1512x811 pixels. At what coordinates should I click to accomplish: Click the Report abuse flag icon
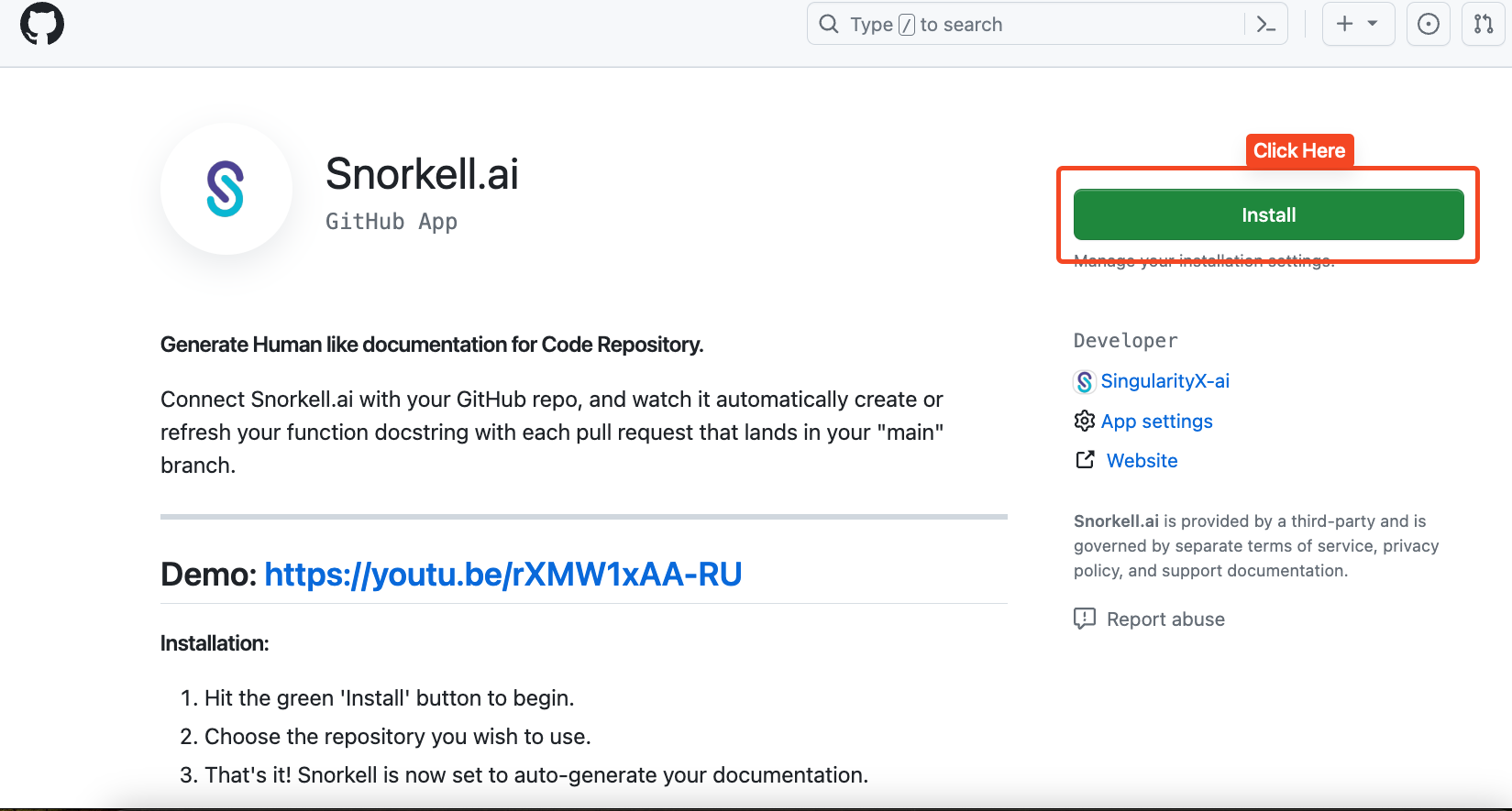[1085, 619]
